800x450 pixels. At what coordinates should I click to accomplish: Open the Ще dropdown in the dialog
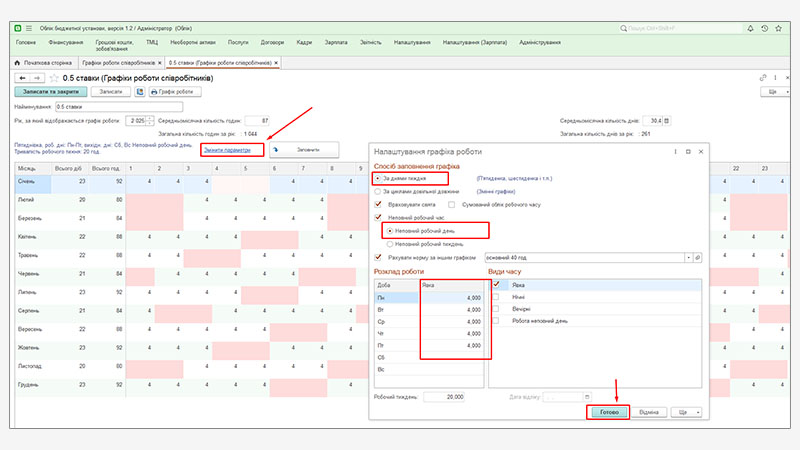coord(686,411)
